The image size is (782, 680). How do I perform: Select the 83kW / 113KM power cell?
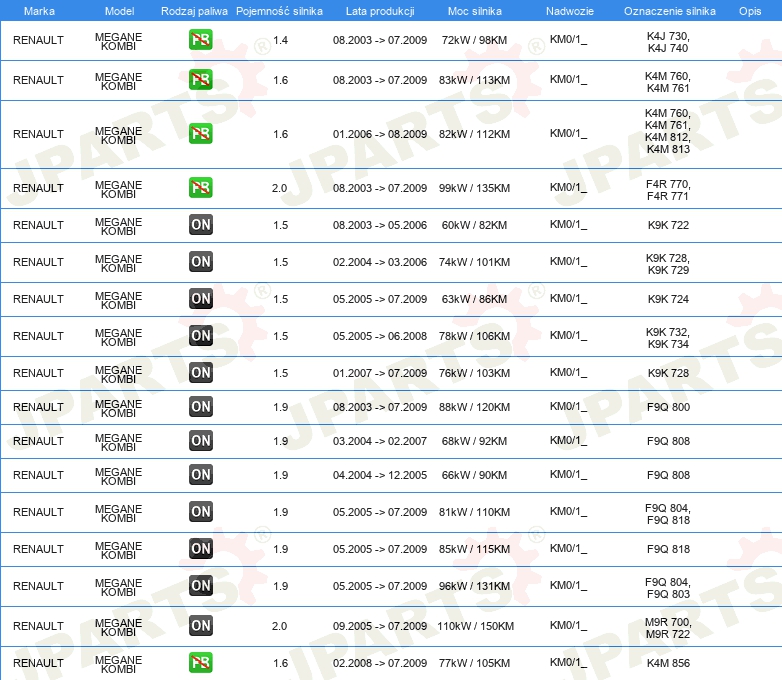pyautogui.click(x=474, y=80)
